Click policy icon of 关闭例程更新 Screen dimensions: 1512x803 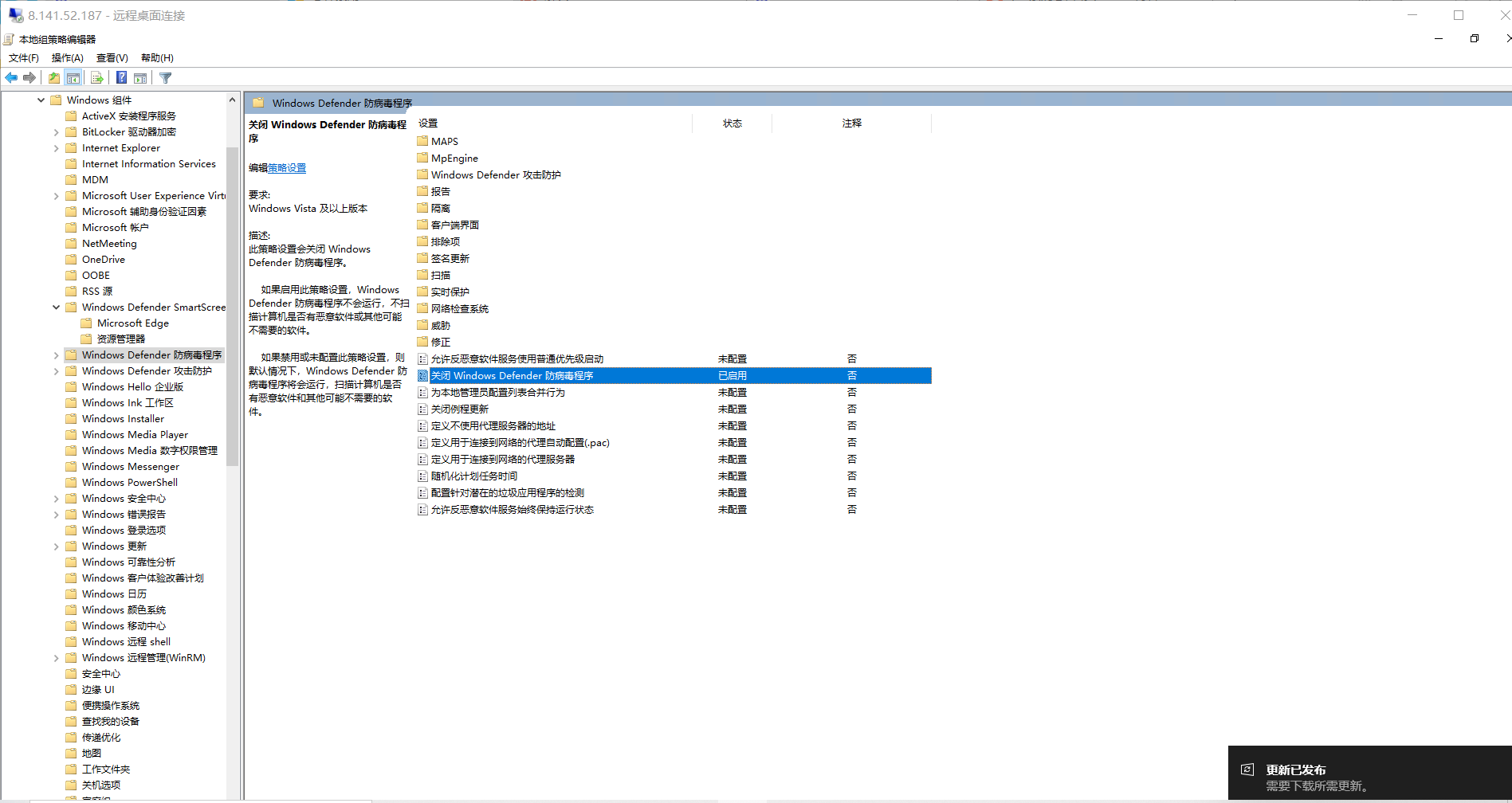422,409
